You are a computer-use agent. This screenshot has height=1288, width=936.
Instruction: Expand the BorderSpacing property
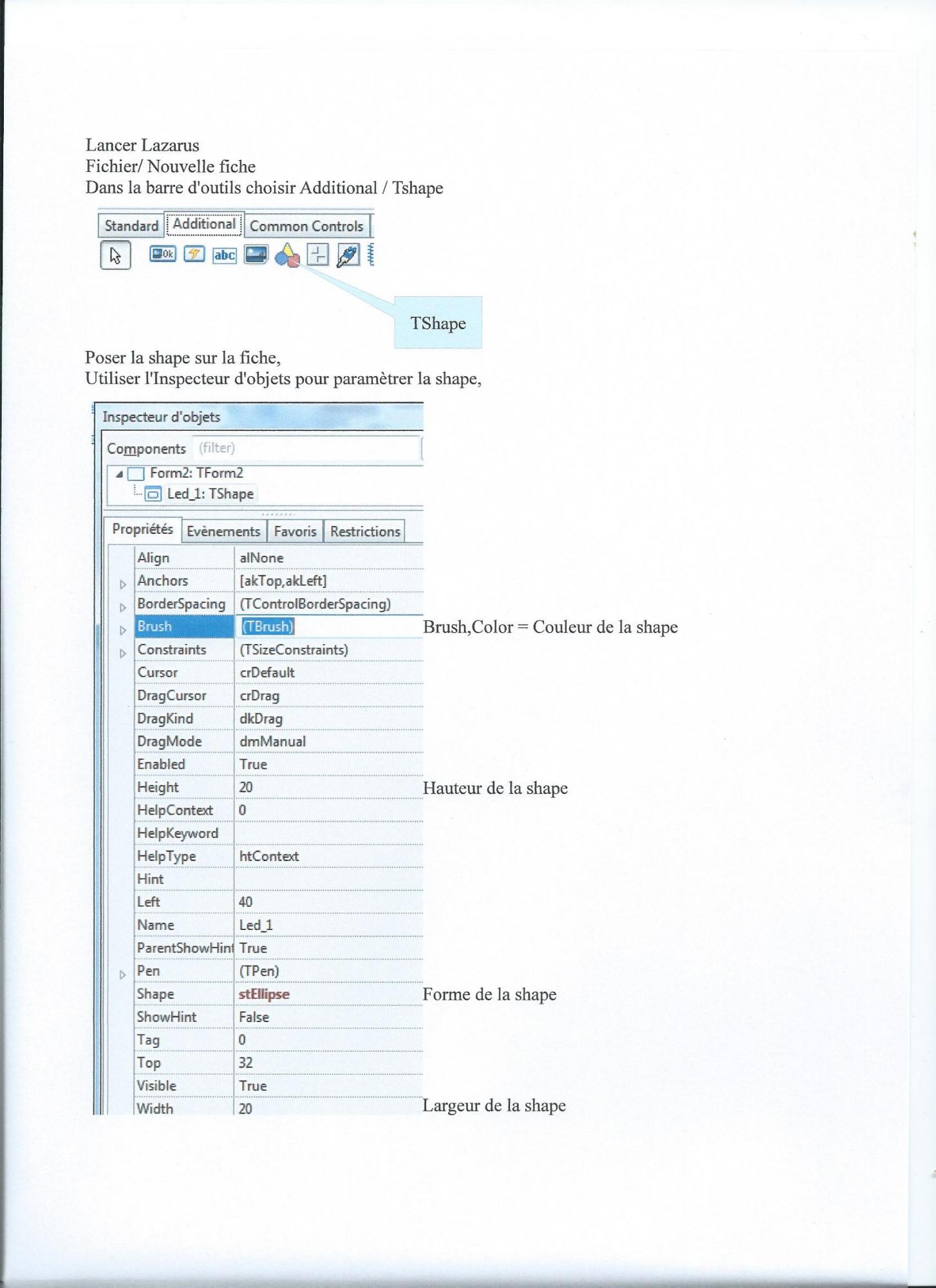point(122,607)
